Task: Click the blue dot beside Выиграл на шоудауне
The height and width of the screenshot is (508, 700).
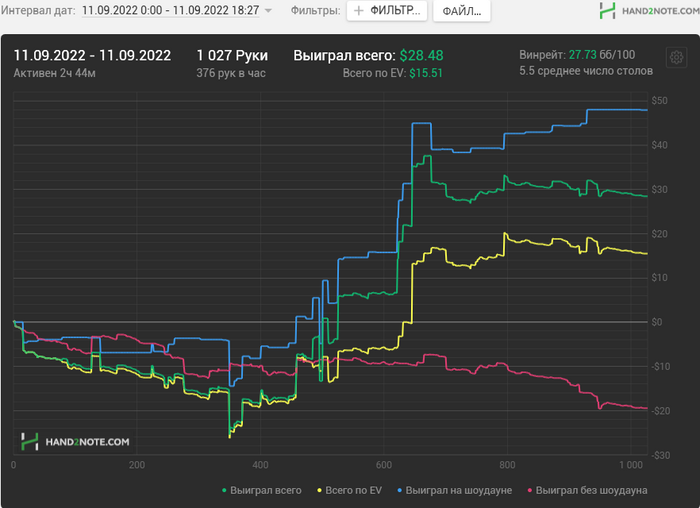Action: pyautogui.click(x=400, y=491)
